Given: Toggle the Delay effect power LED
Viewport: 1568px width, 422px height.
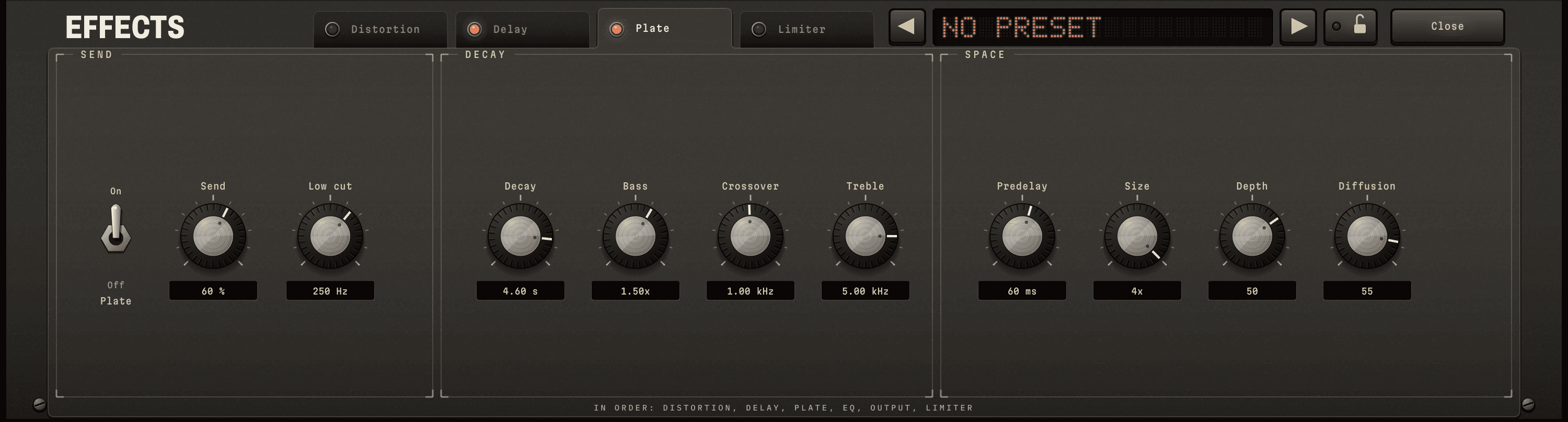Looking at the screenshot, I should (474, 29).
